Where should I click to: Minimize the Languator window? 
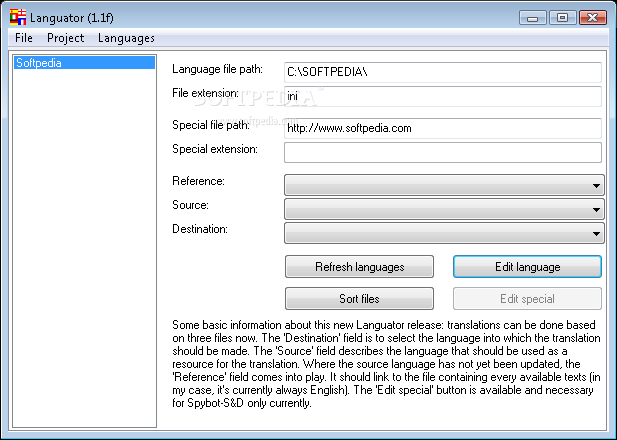[x=532, y=18]
